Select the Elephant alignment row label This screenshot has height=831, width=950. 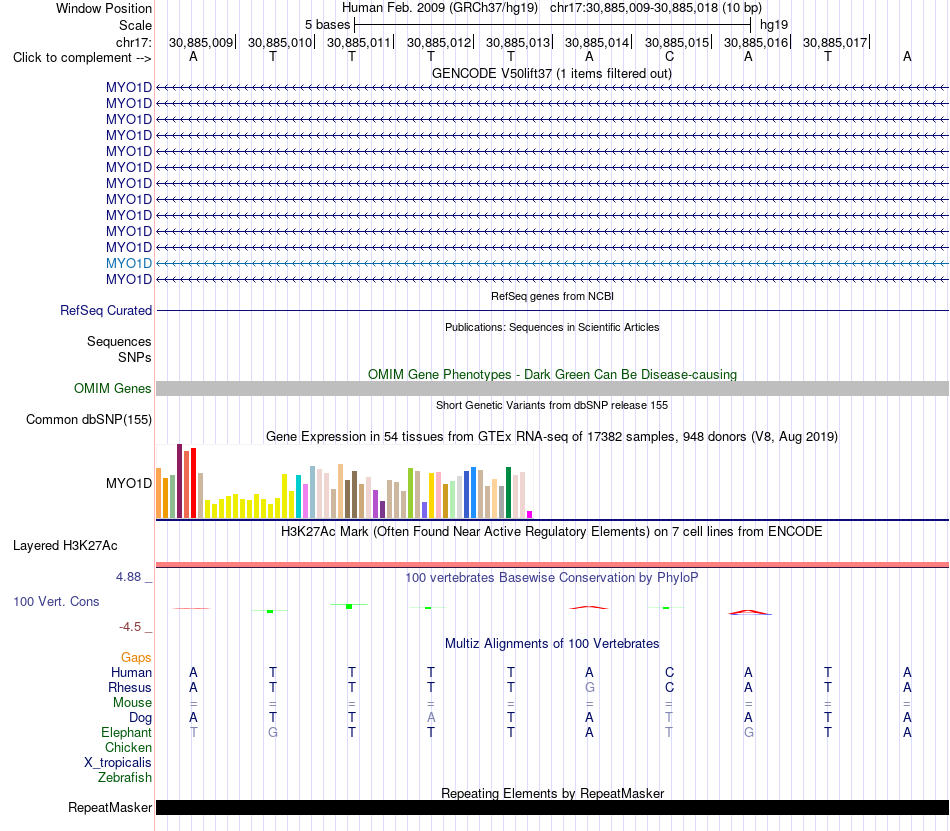coord(126,732)
